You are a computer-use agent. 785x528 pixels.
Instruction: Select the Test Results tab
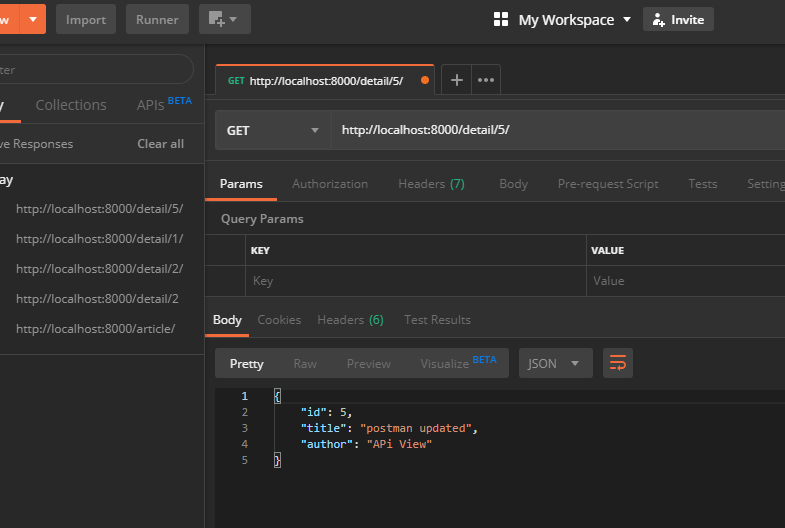(437, 320)
